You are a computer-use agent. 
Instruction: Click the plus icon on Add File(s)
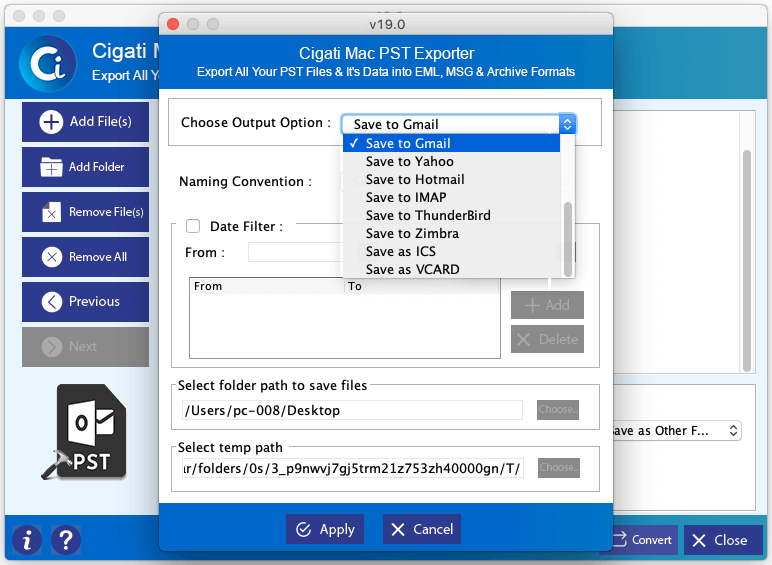tap(51, 122)
